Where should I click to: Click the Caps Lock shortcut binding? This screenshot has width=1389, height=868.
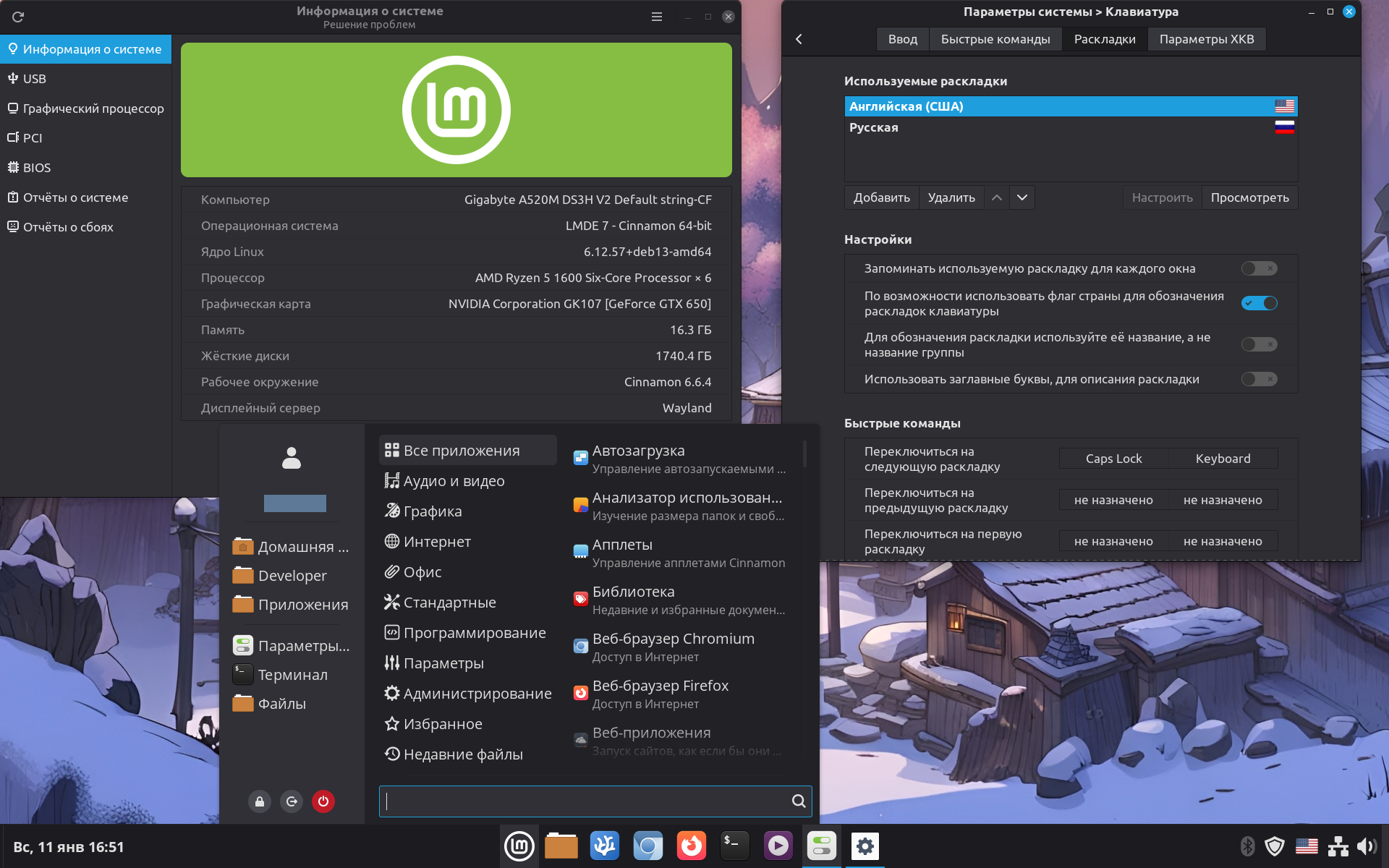(1113, 459)
